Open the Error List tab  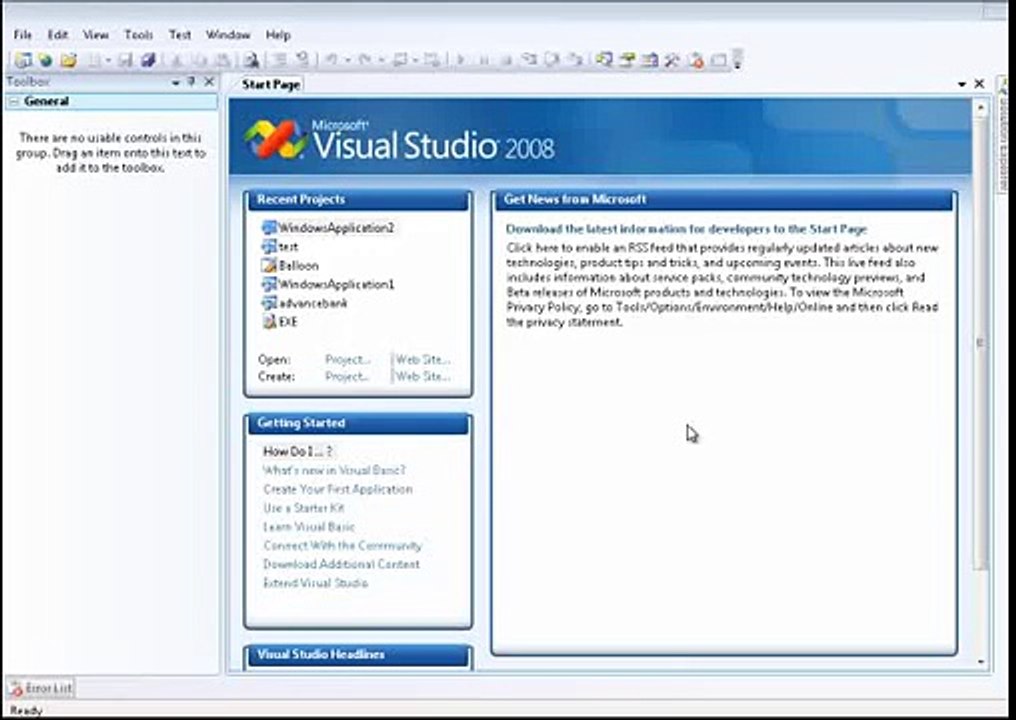click(41, 688)
